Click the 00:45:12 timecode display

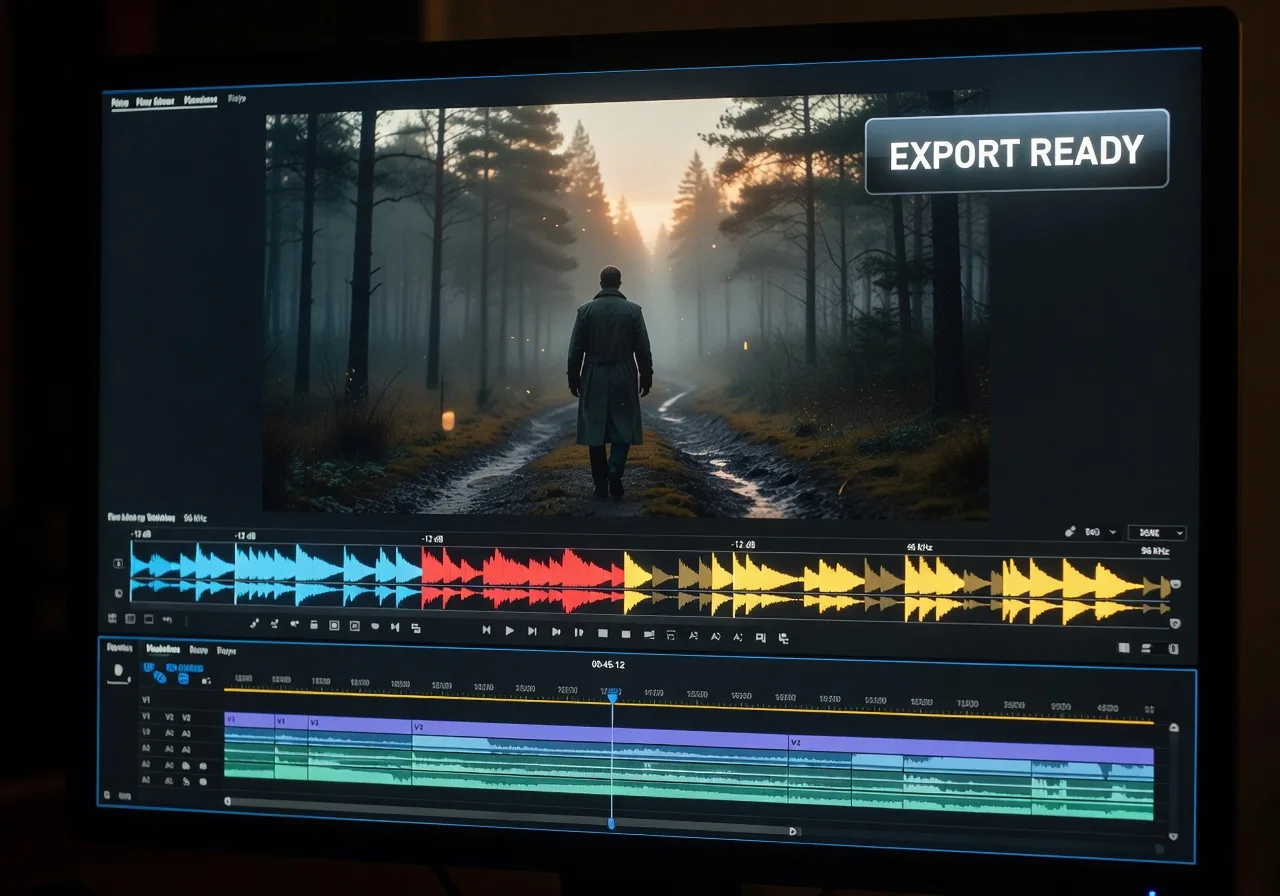tap(608, 664)
